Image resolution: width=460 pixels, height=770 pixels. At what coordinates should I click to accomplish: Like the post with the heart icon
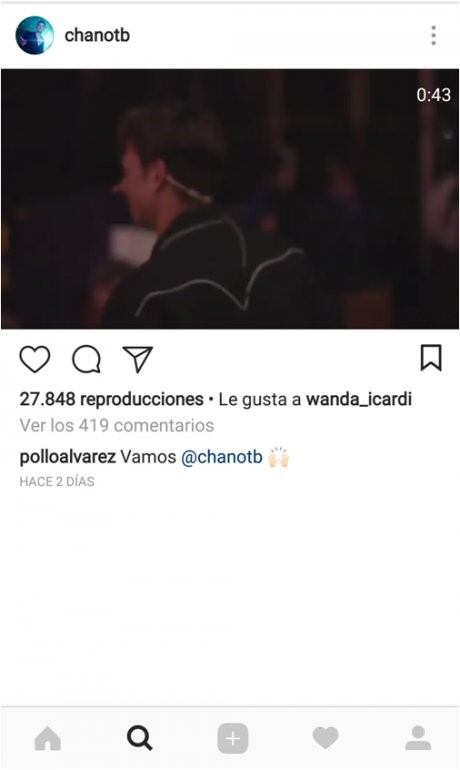pyautogui.click(x=34, y=359)
